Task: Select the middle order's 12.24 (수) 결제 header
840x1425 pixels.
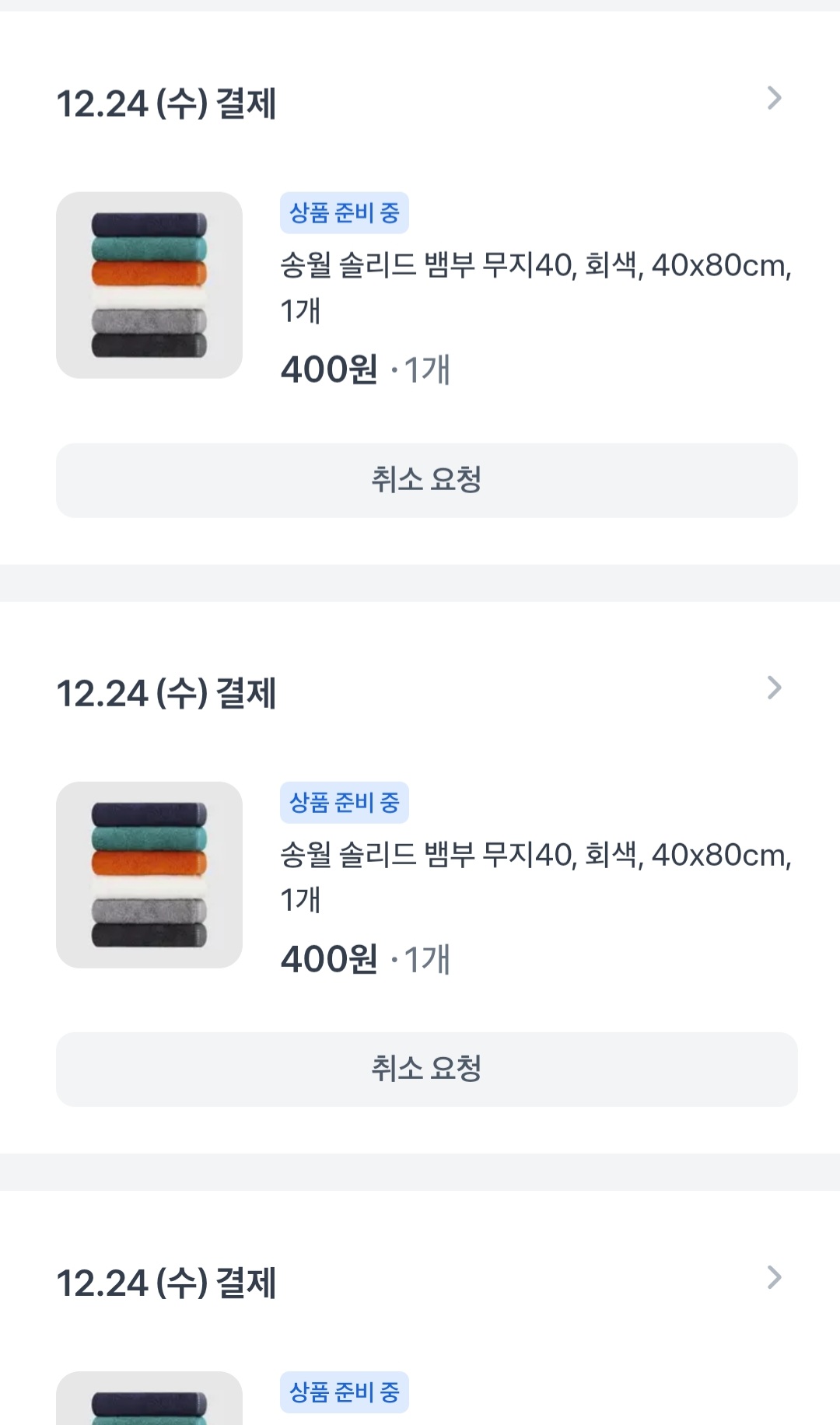Action: click(x=166, y=694)
